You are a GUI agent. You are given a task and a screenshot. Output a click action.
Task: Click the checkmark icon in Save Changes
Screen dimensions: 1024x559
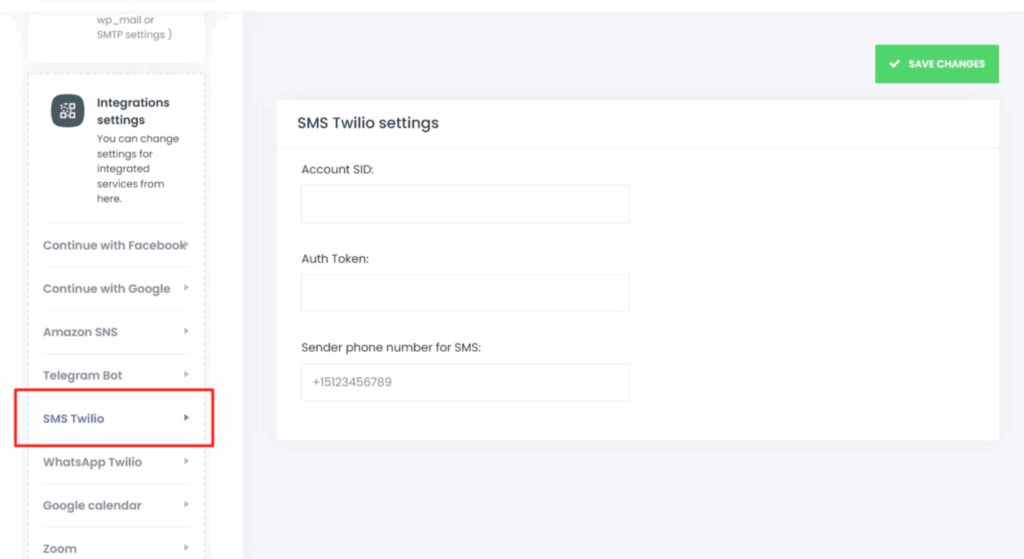(x=895, y=64)
